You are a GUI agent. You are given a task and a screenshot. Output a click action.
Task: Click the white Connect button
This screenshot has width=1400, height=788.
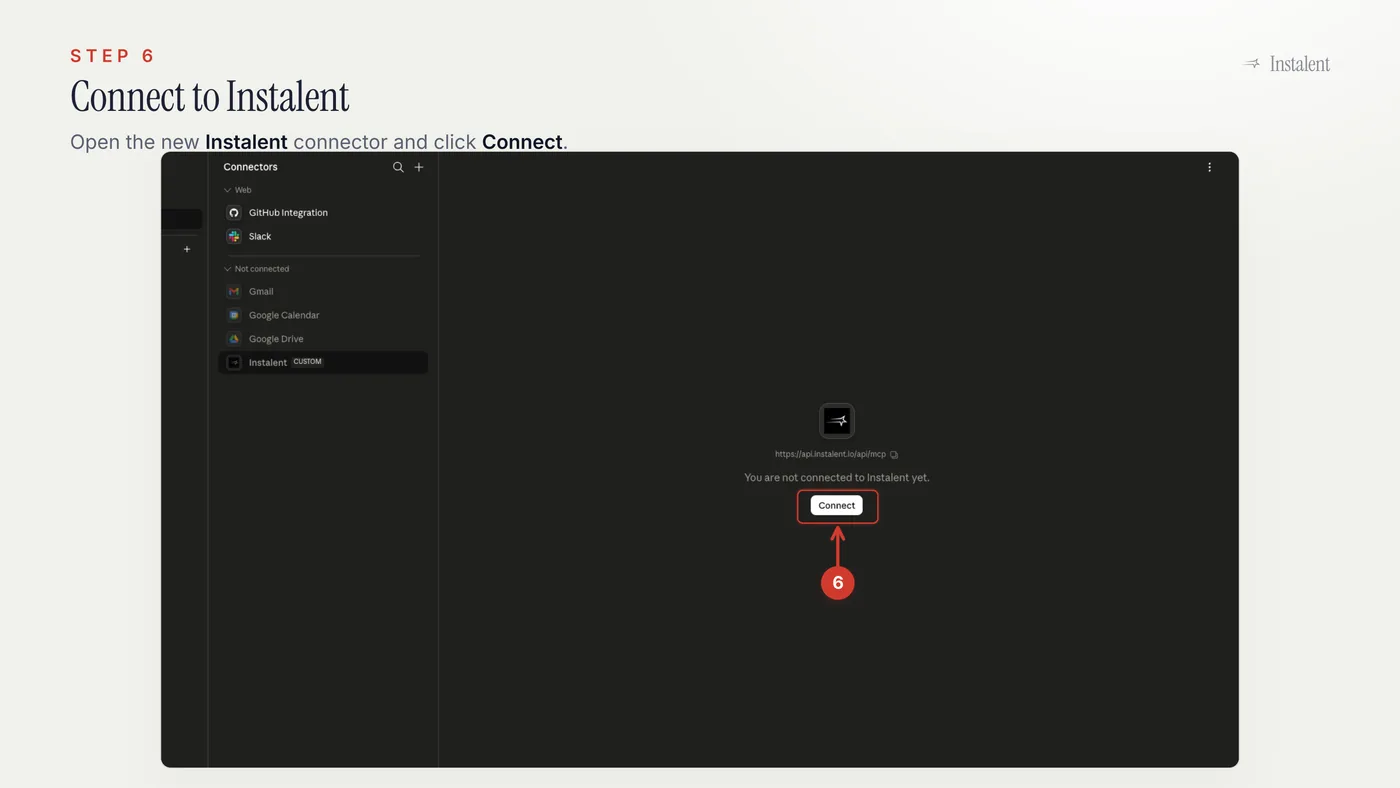pyautogui.click(x=837, y=506)
